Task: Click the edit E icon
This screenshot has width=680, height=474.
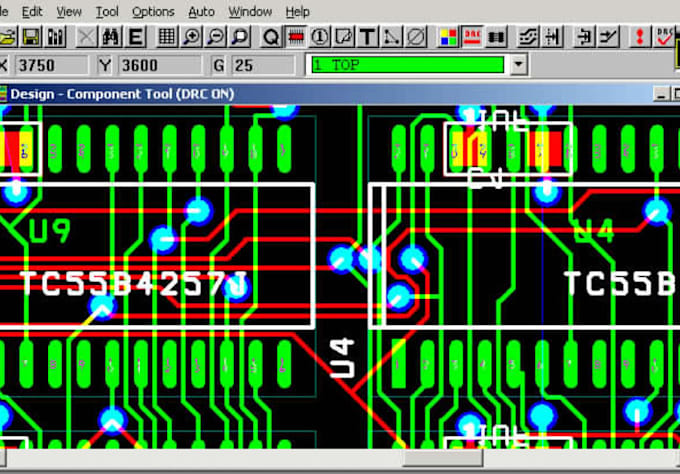Action: tap(135, 37)
